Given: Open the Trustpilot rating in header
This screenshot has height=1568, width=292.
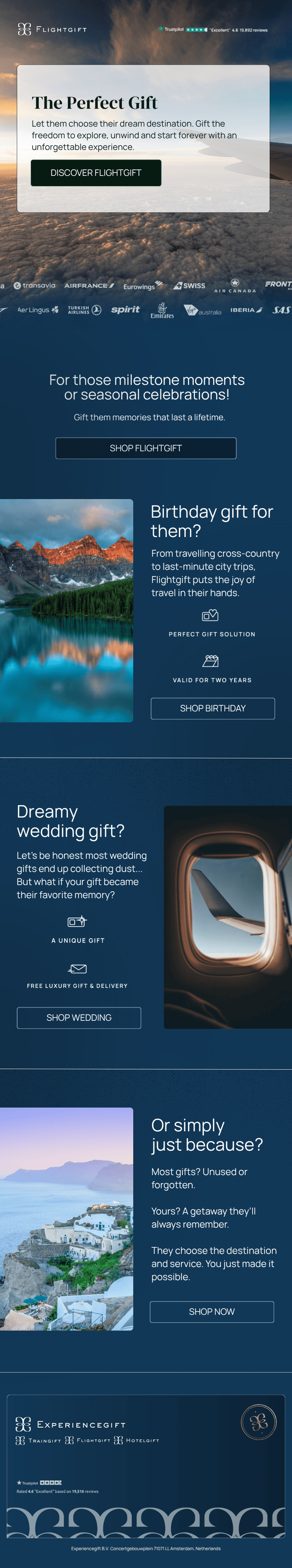Looking at the screenshot, I should pyautogui.click(x=213, y=29).
